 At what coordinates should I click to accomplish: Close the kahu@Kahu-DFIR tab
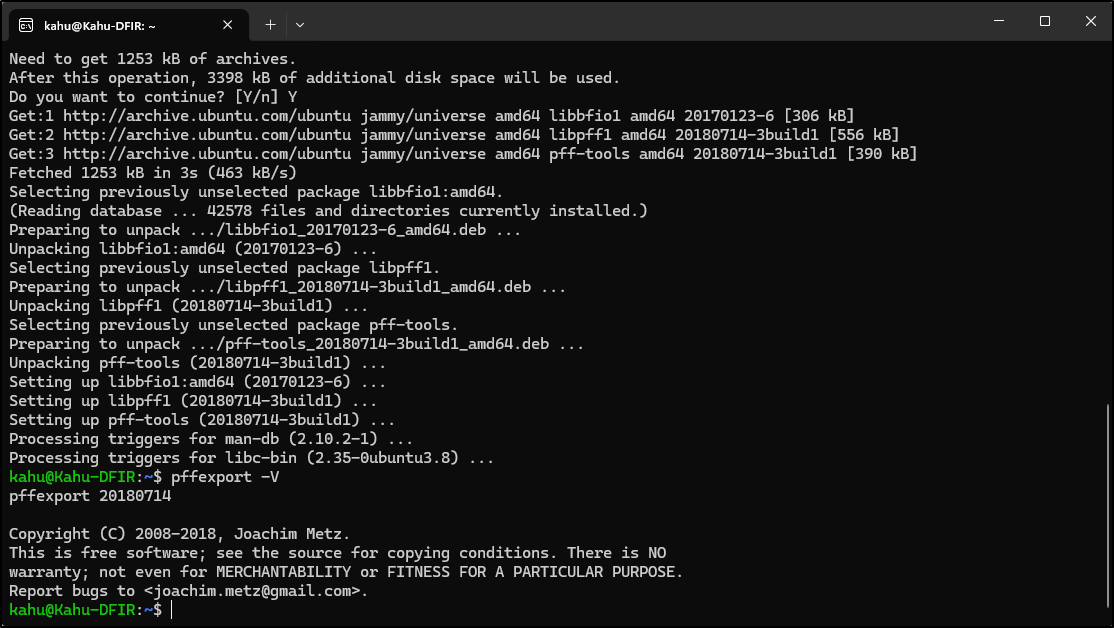227,25
